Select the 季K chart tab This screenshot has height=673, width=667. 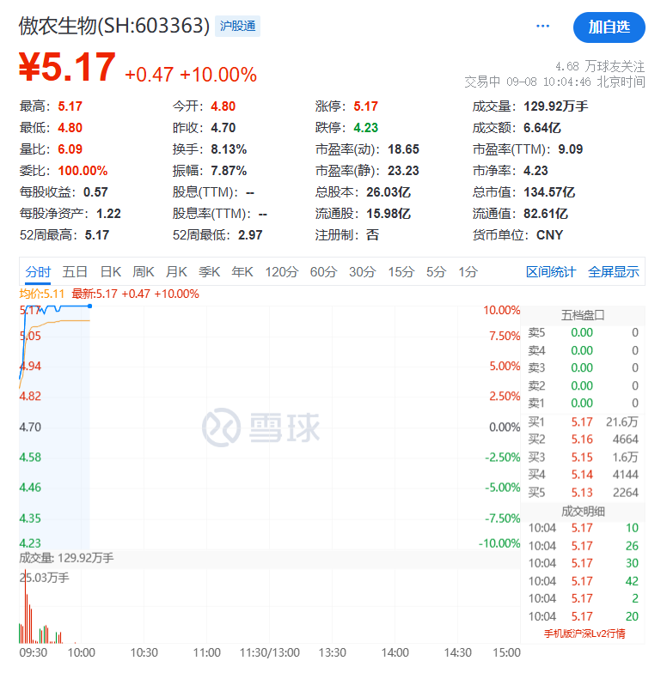click(209, 272)
